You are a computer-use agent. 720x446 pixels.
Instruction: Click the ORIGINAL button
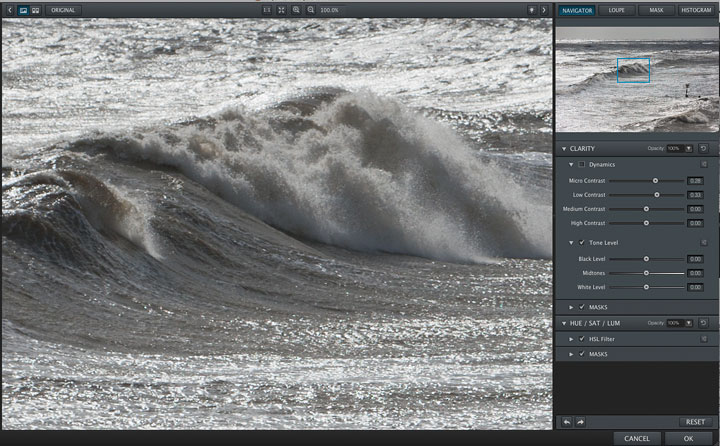(x=63, y=10)
